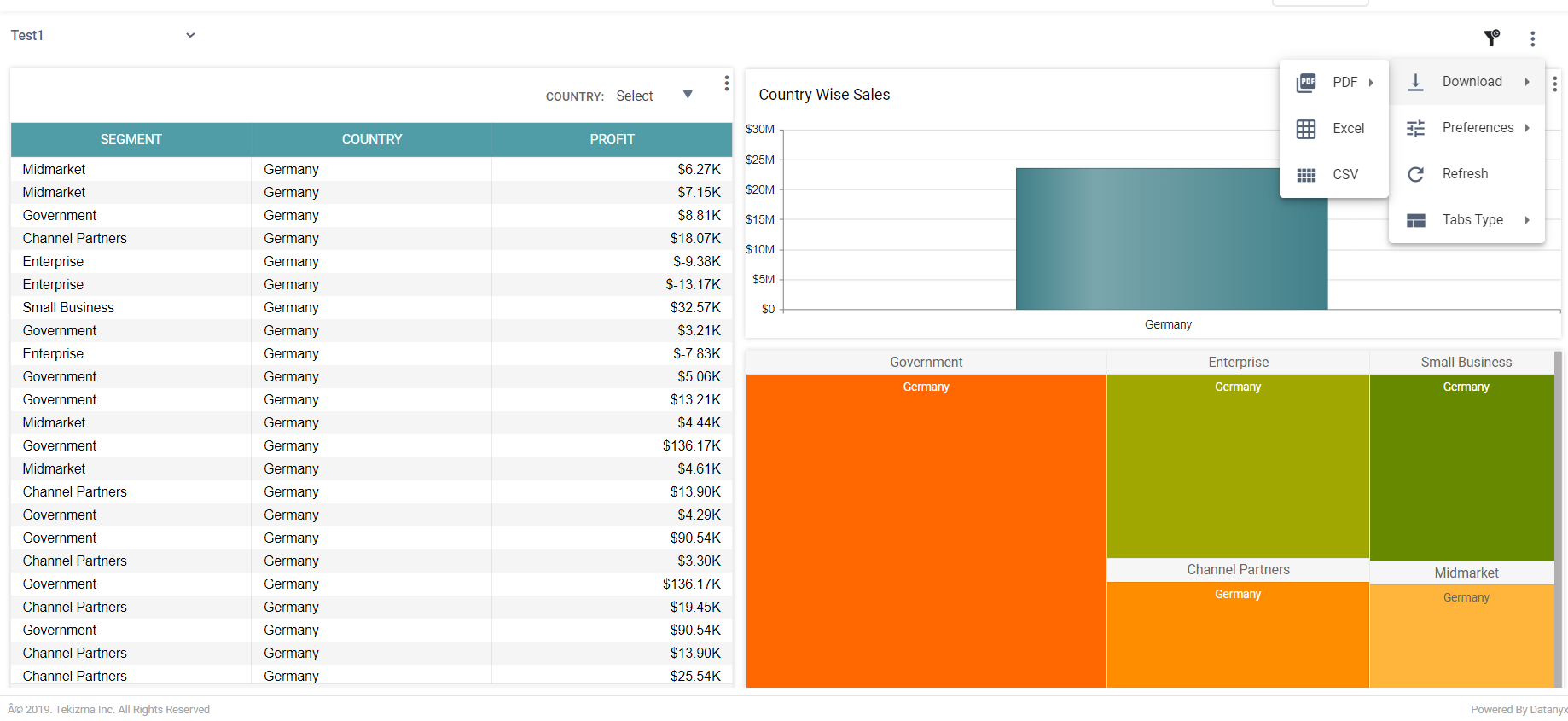1568x721 pixels.
Task: Click the SEGMENT column header
Action: tap(131, 139)
